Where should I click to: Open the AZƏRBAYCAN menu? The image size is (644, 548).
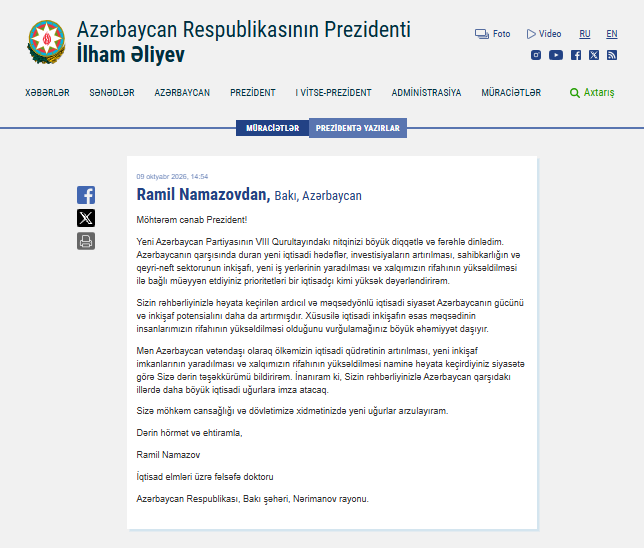(182, 93)
